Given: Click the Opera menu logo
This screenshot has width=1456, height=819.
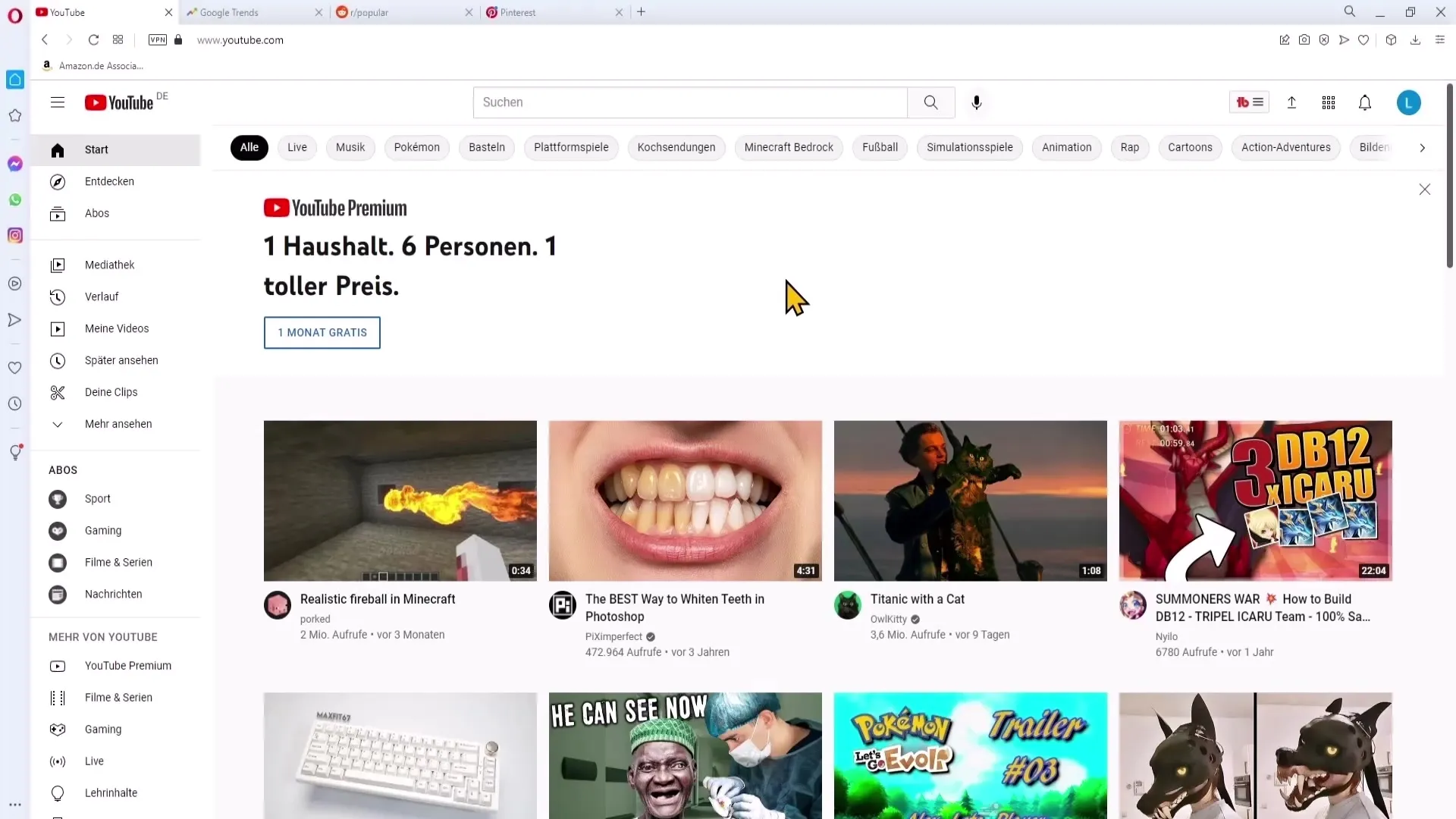Looking at the screenshot, I should [15, 15].
